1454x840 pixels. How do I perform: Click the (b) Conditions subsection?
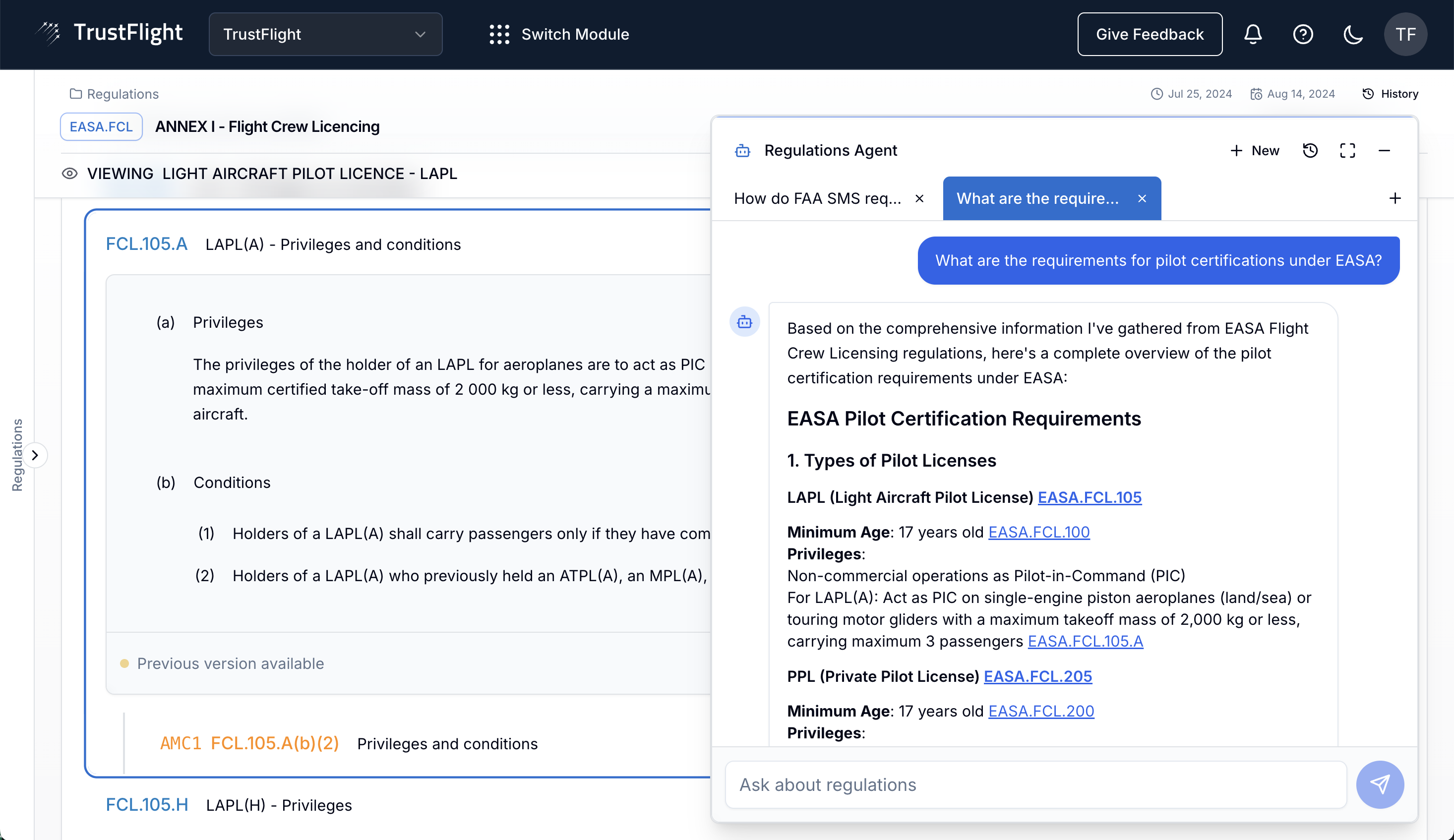tap(213, 482)
